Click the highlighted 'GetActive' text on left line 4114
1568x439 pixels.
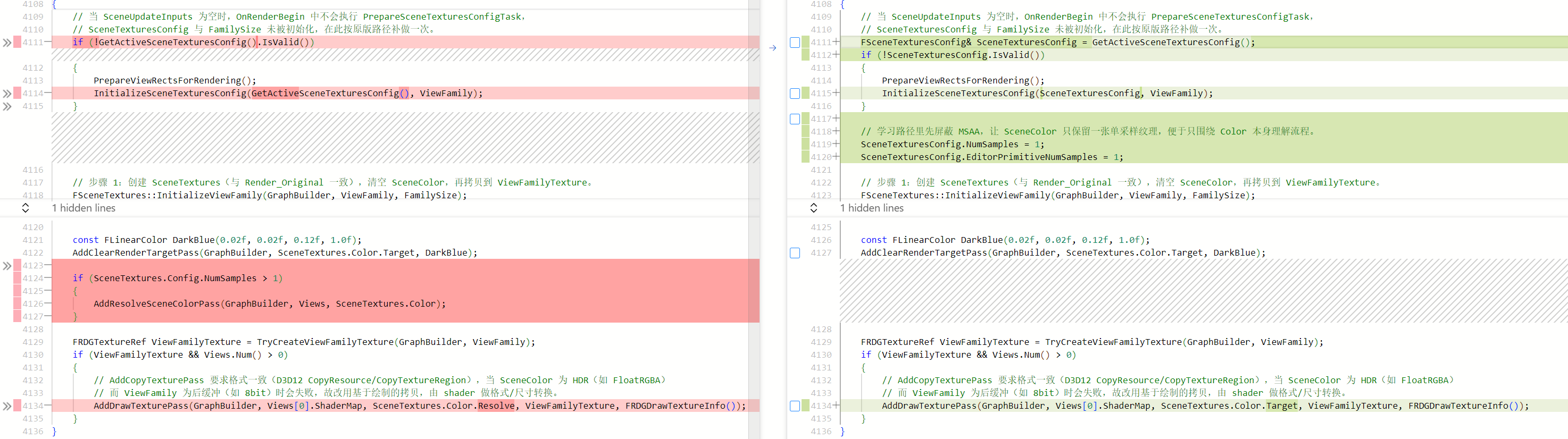[x=274, y=93]
